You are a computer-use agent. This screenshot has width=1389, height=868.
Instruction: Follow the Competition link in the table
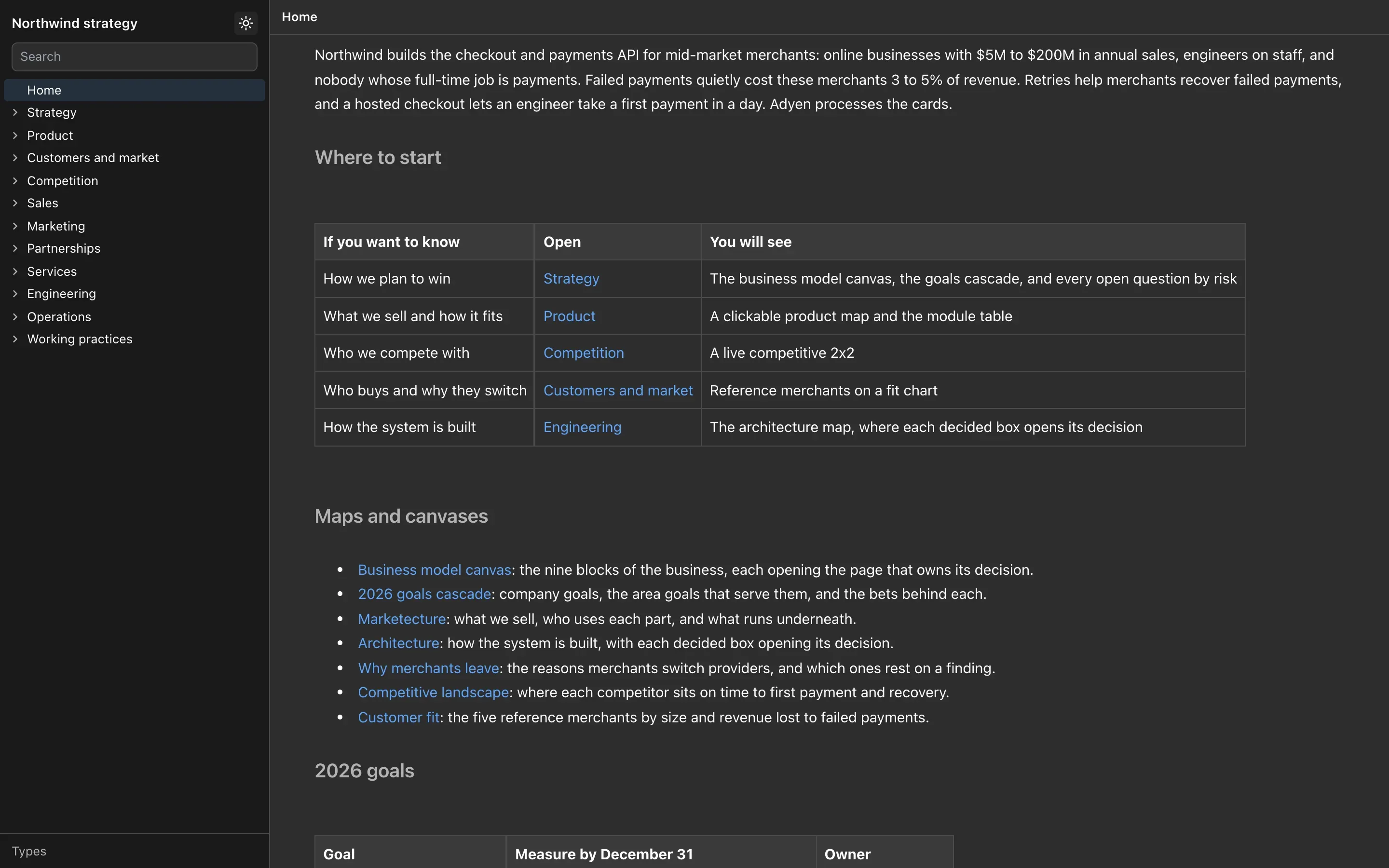(583, 353)
